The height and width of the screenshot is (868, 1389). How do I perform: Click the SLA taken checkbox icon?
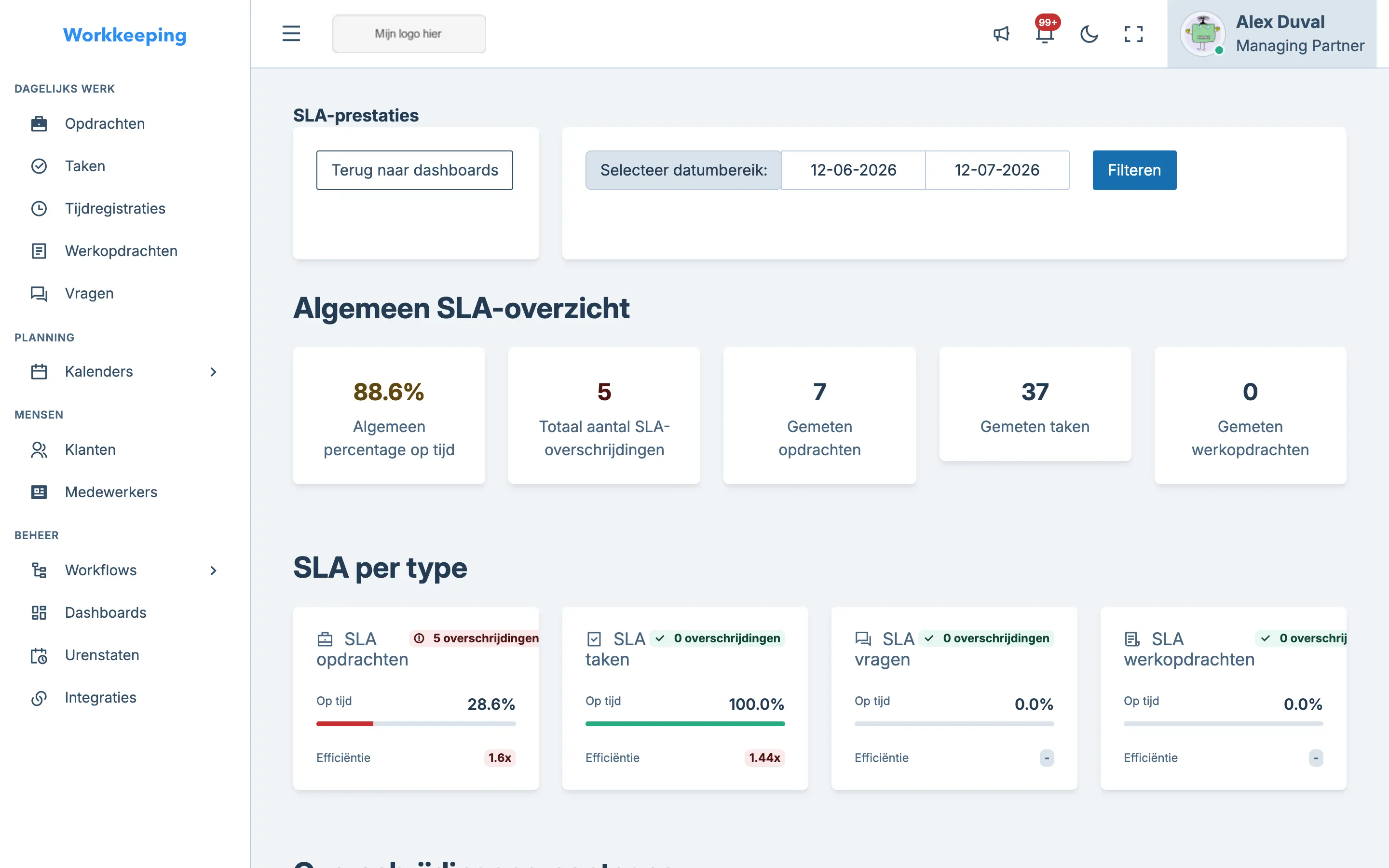pos(594,638)
